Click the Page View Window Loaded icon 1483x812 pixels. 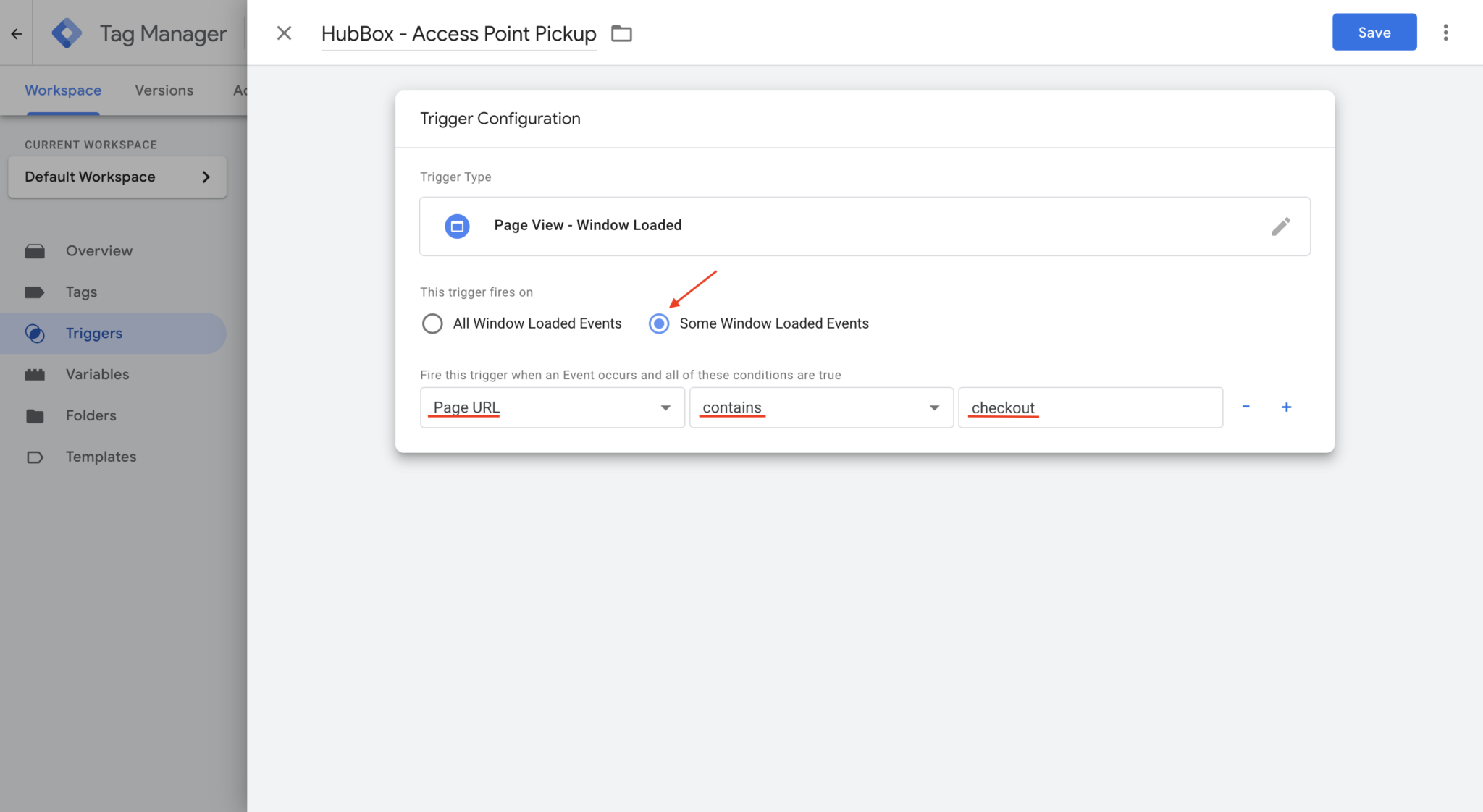[x=457, y=226]
